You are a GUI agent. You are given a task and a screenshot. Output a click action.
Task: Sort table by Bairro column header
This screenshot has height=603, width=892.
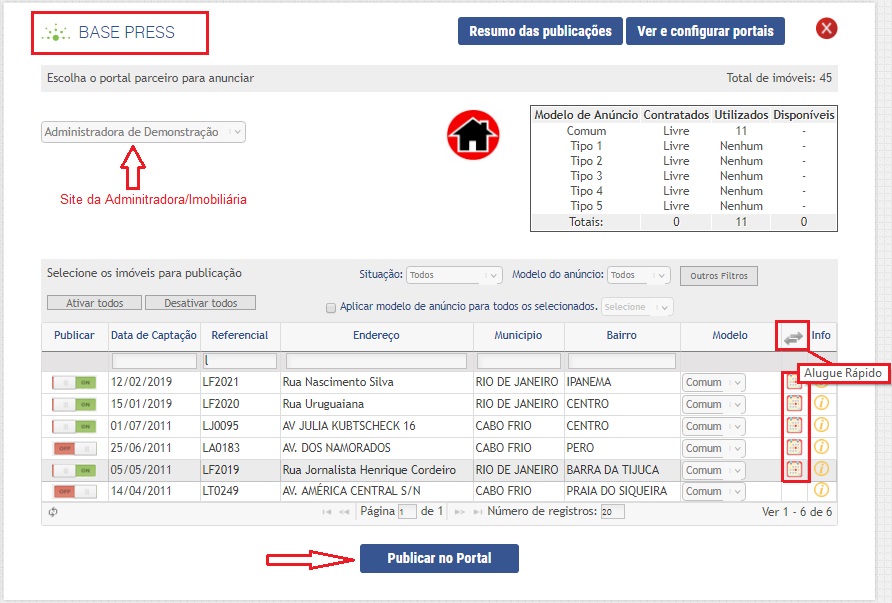point(621,336)
